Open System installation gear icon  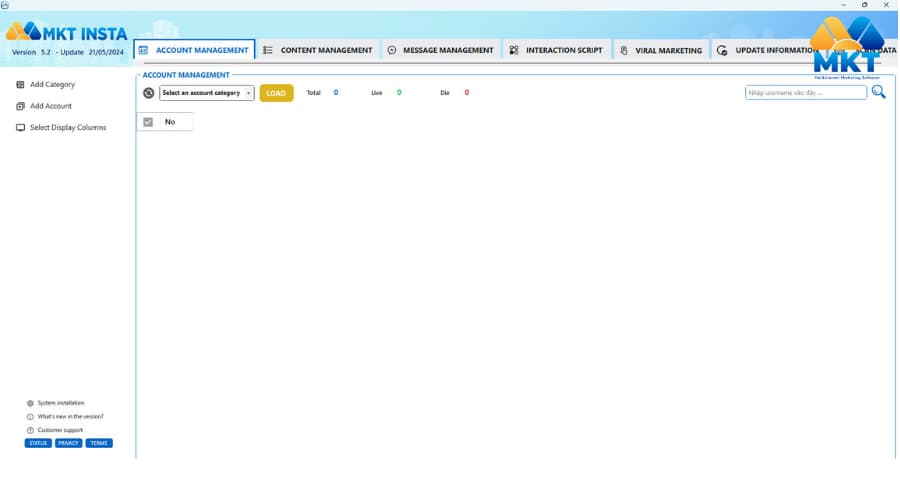coord(30,403)
